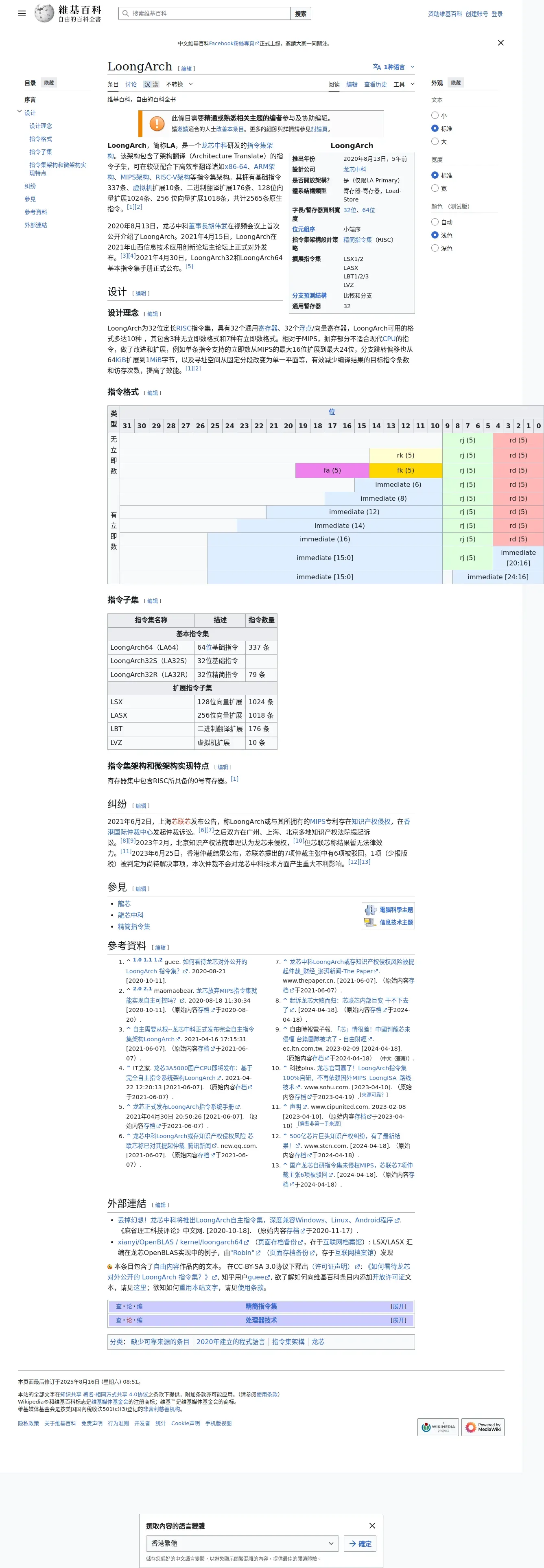The width and height of the screenshot is (544, 1568).
Task: Dismiss the Facebook notice banner
Action: click(x=500, y=43)
